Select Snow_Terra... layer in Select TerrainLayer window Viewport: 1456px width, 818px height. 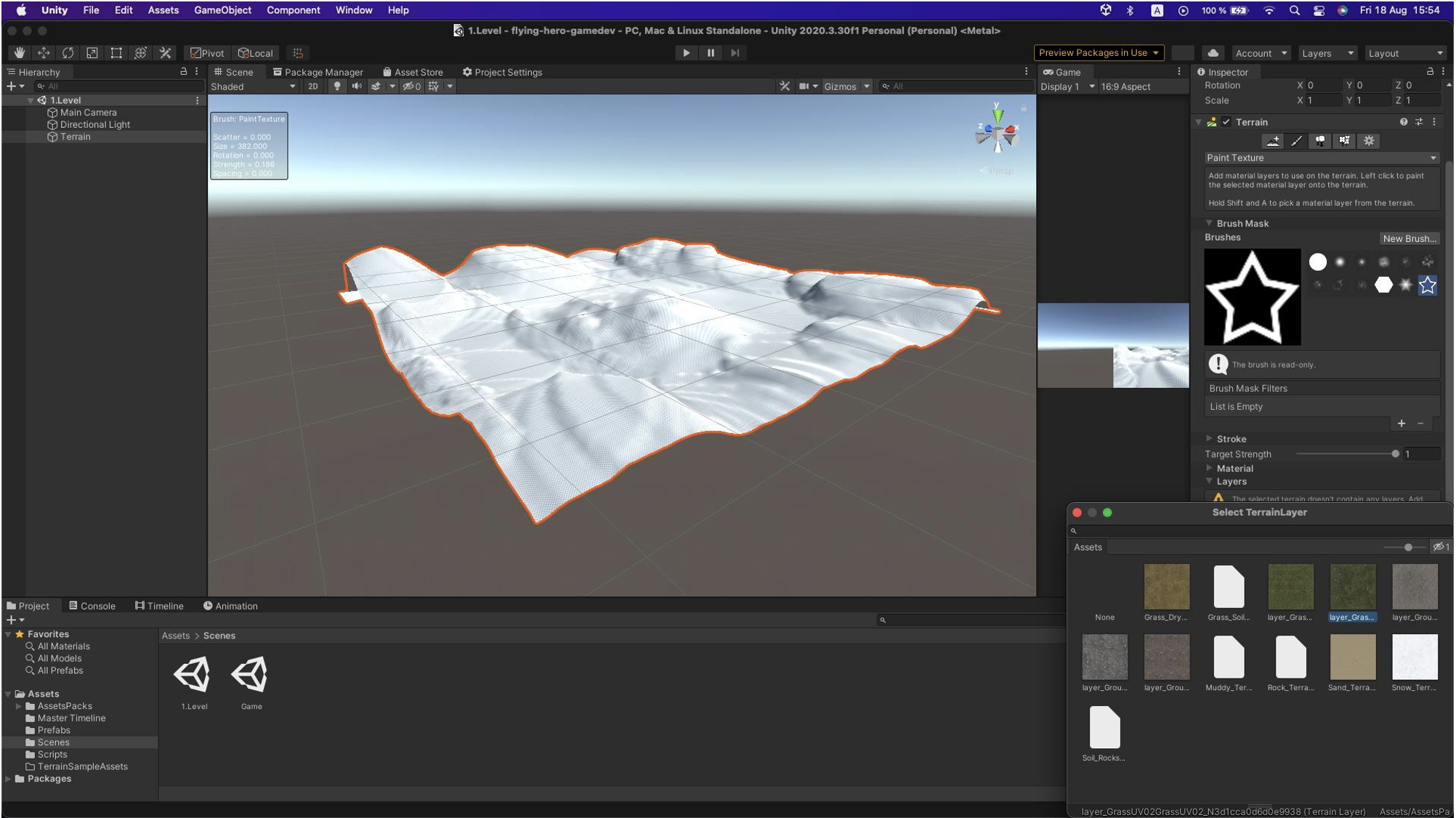[x=1414, y=663]
